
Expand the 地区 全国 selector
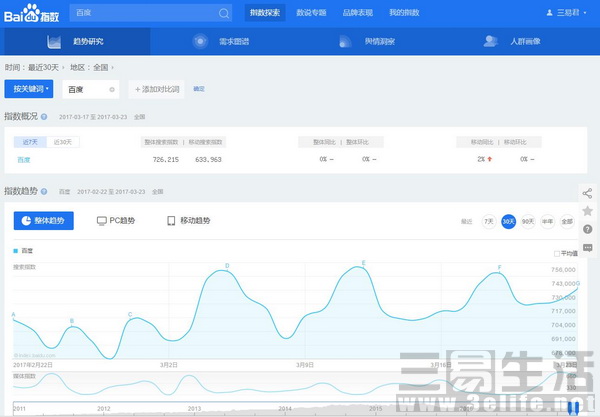tap(103, 67)
